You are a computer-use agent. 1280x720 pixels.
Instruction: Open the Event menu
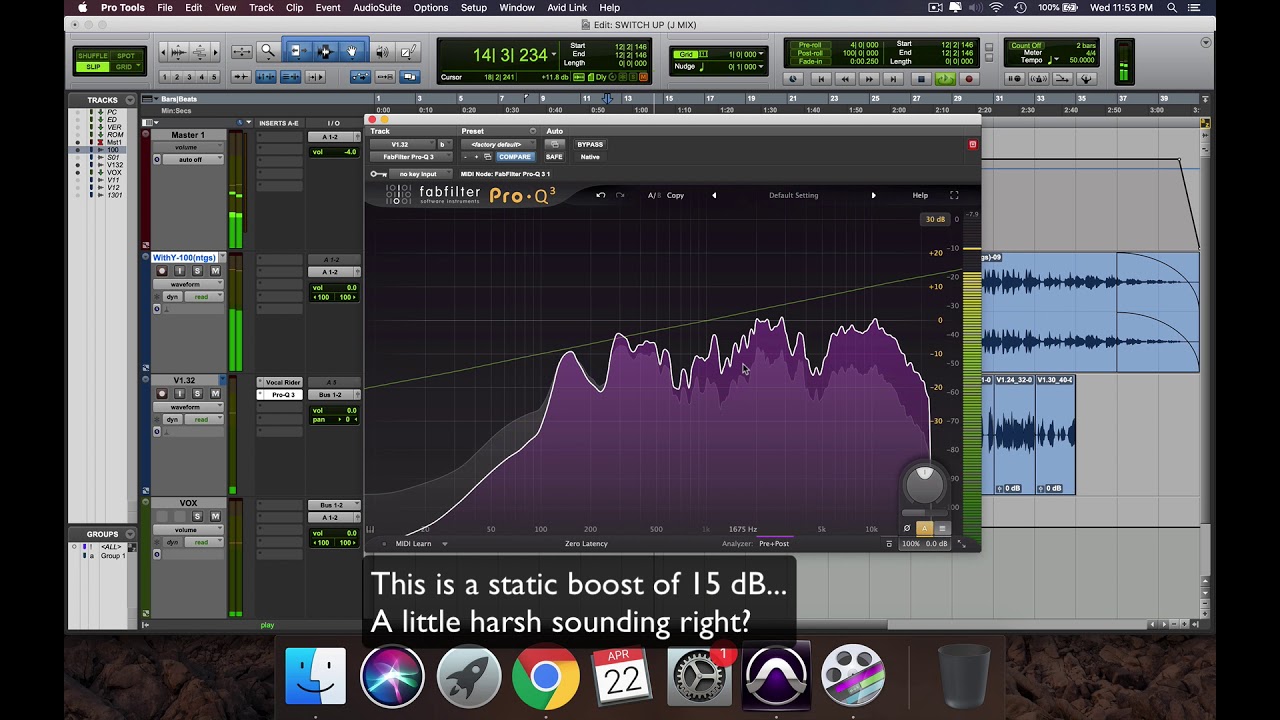(328, 8)
